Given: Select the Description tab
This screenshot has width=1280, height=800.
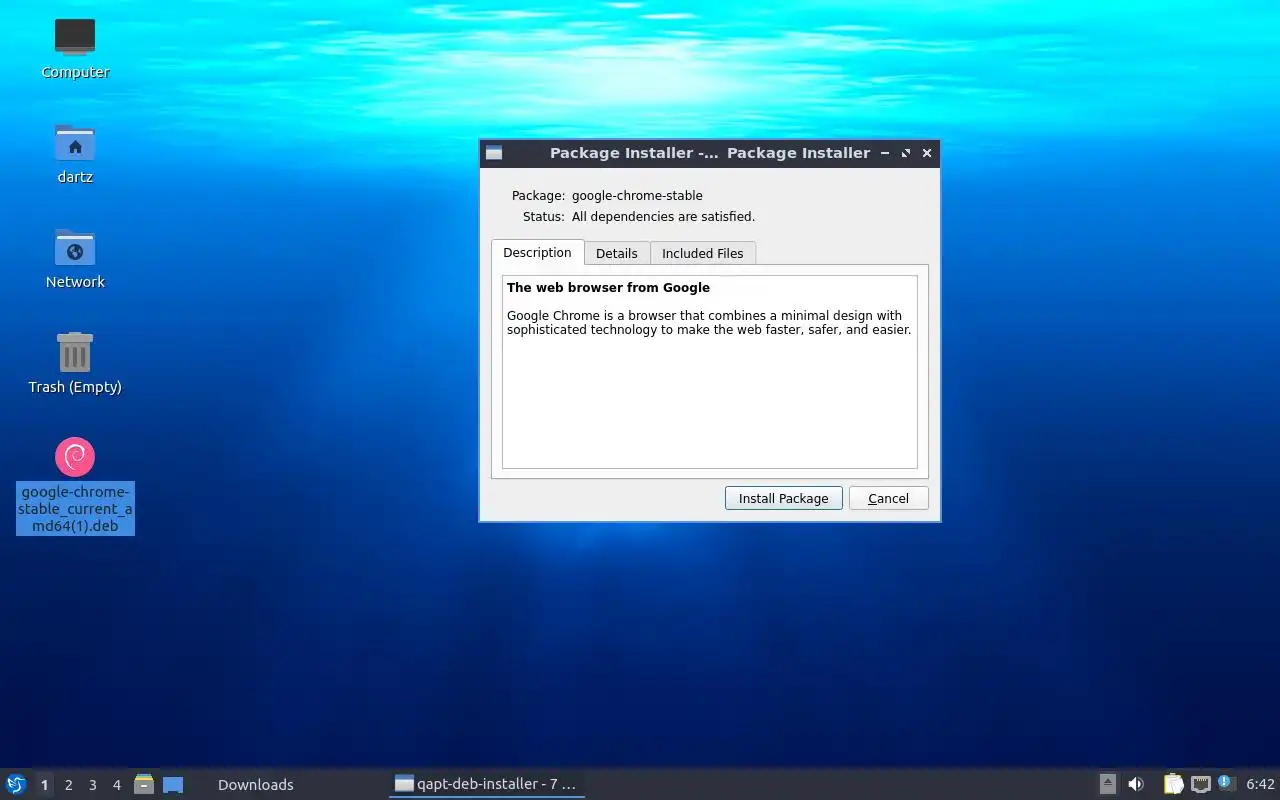Looking at the screenshot, I should pos(537,252).
